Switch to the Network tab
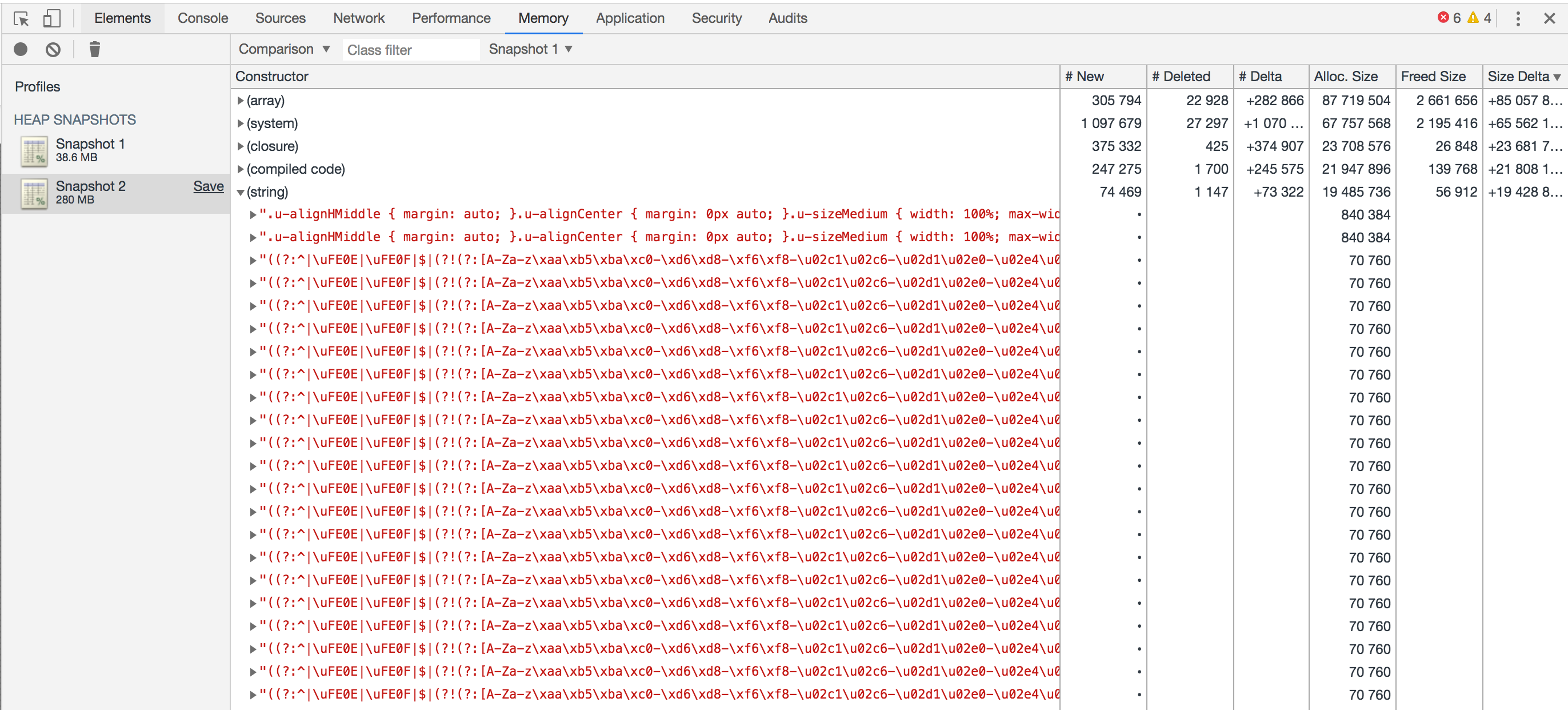The image size is (1568, 710). [358, 18]
